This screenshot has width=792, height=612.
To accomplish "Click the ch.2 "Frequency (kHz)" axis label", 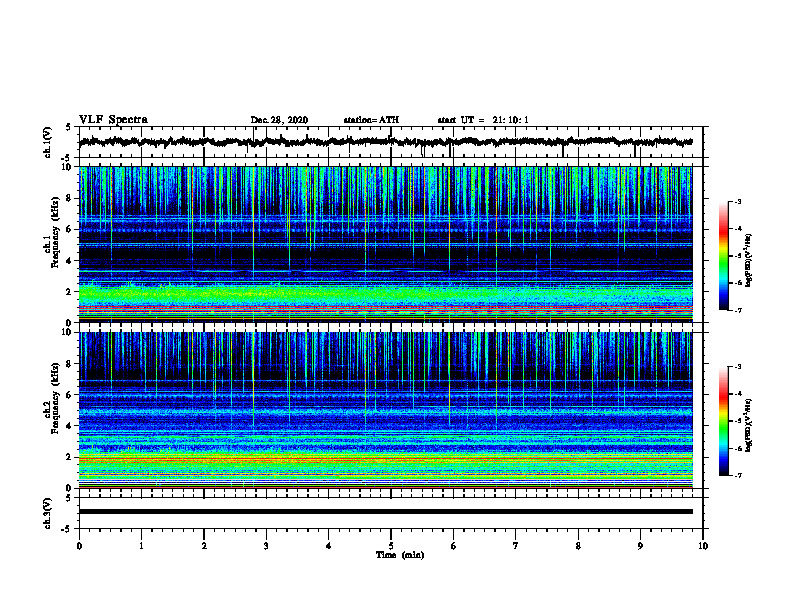I will coord(55,398).
